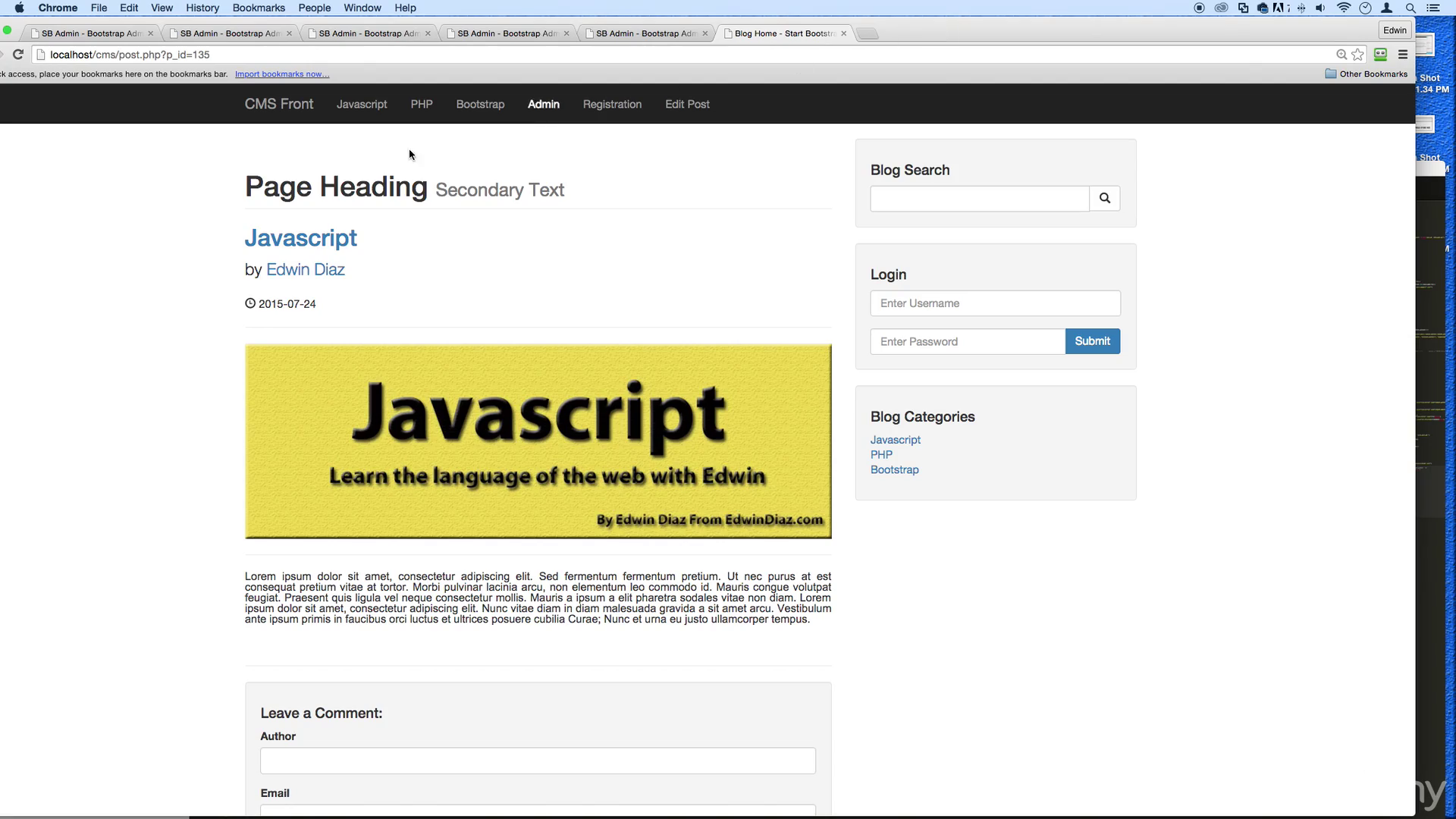Open the People menu
This screenshot has width=1456, height=819.
315,8
